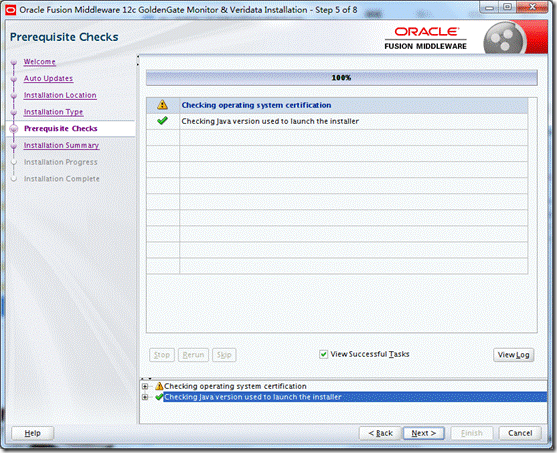Click the red Oracle window title icon
This screenshot has height=453, width=557.
pyautogui.click(x=11, y=10)
